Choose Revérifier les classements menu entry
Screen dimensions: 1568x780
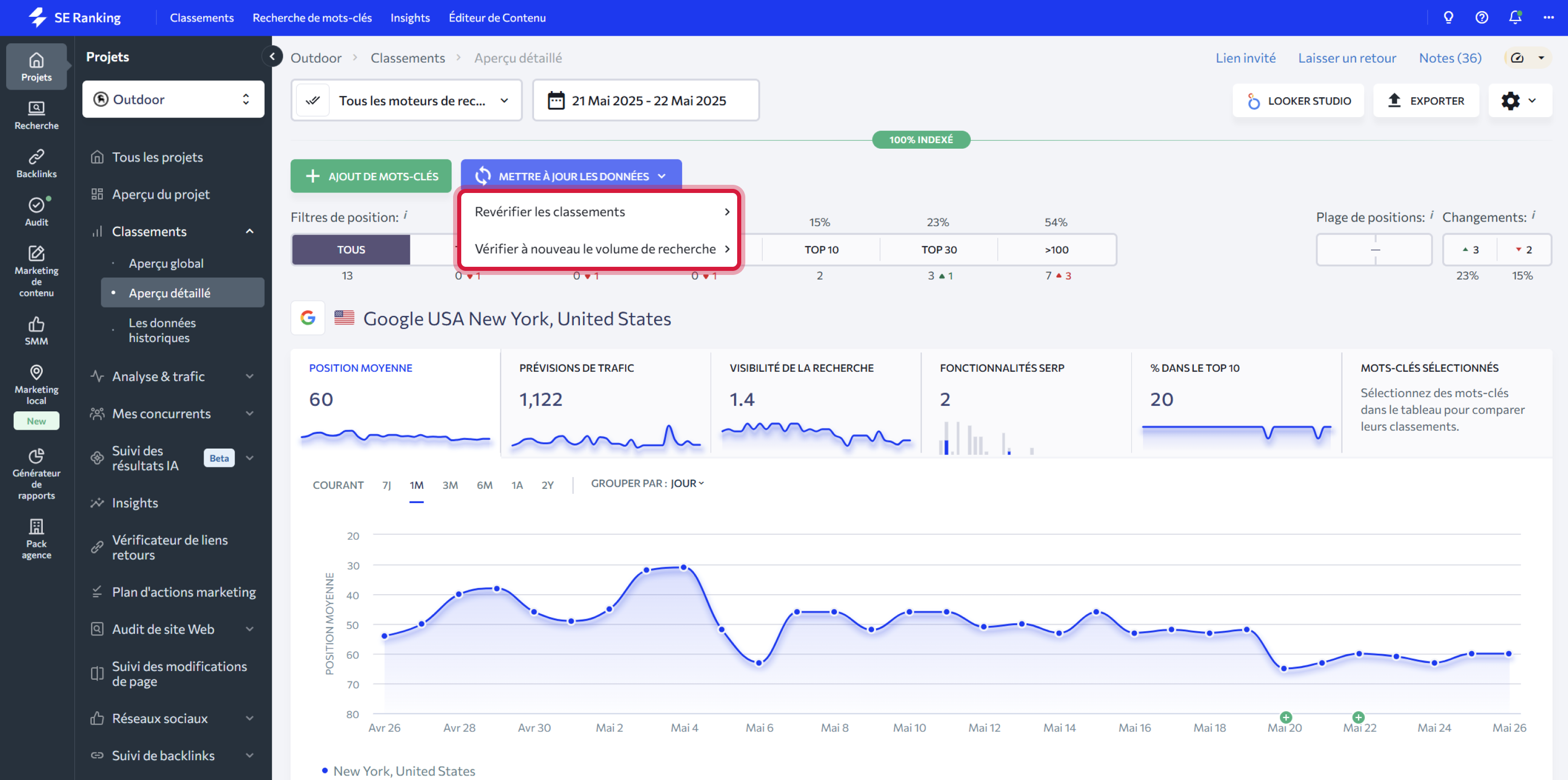click(600, 211)
